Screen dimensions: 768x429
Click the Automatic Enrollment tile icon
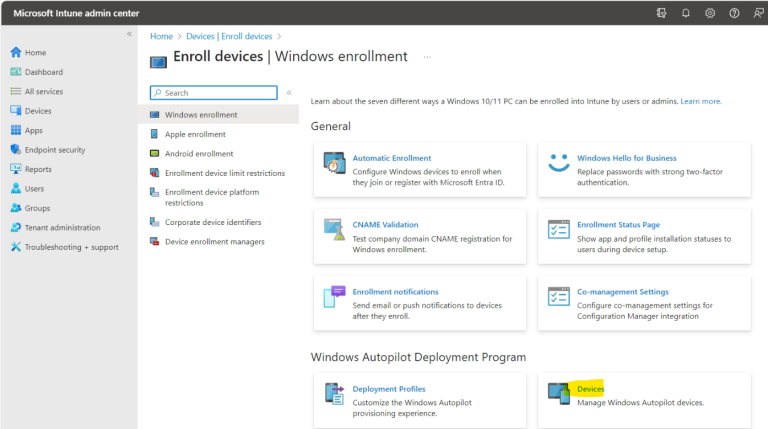(x=334, y=164)
